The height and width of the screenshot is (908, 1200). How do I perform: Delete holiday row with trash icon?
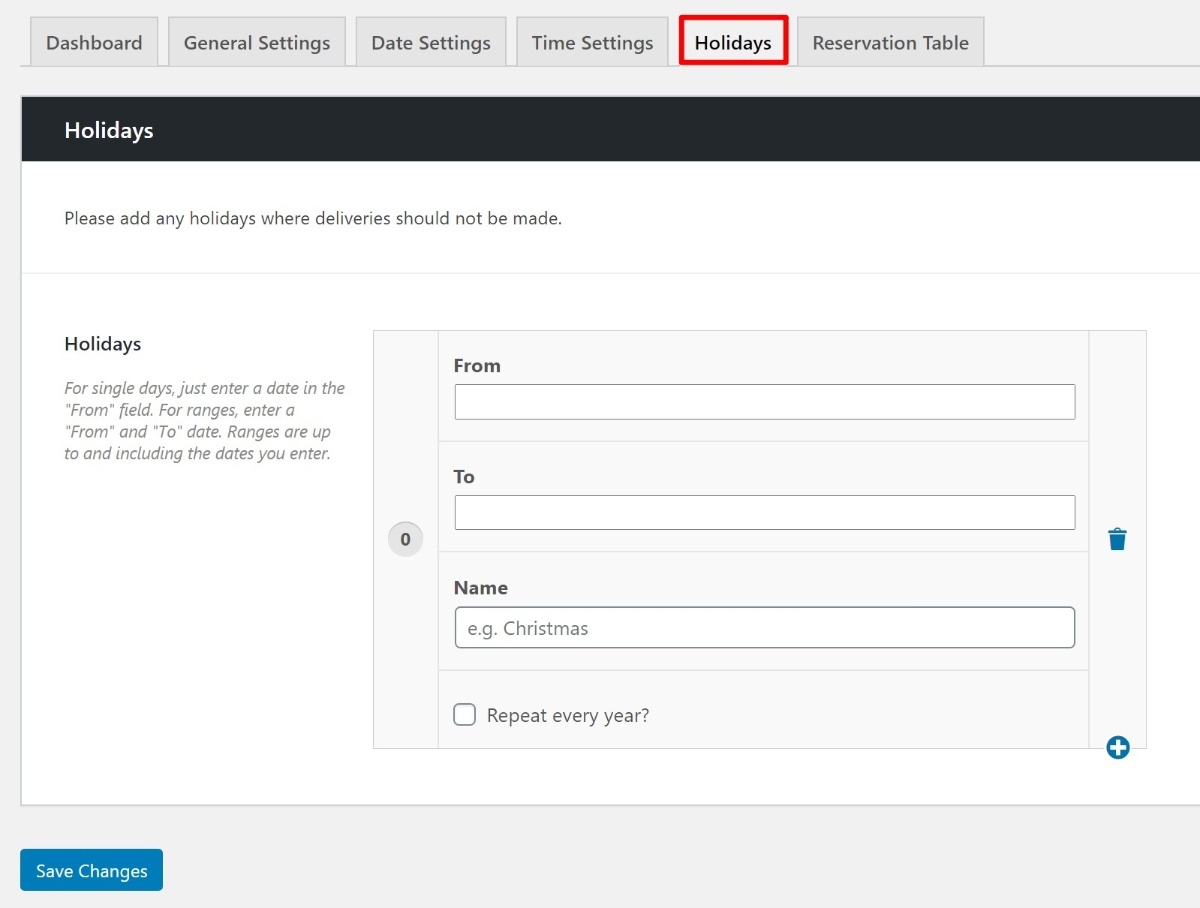click(x=1117, y=539)
